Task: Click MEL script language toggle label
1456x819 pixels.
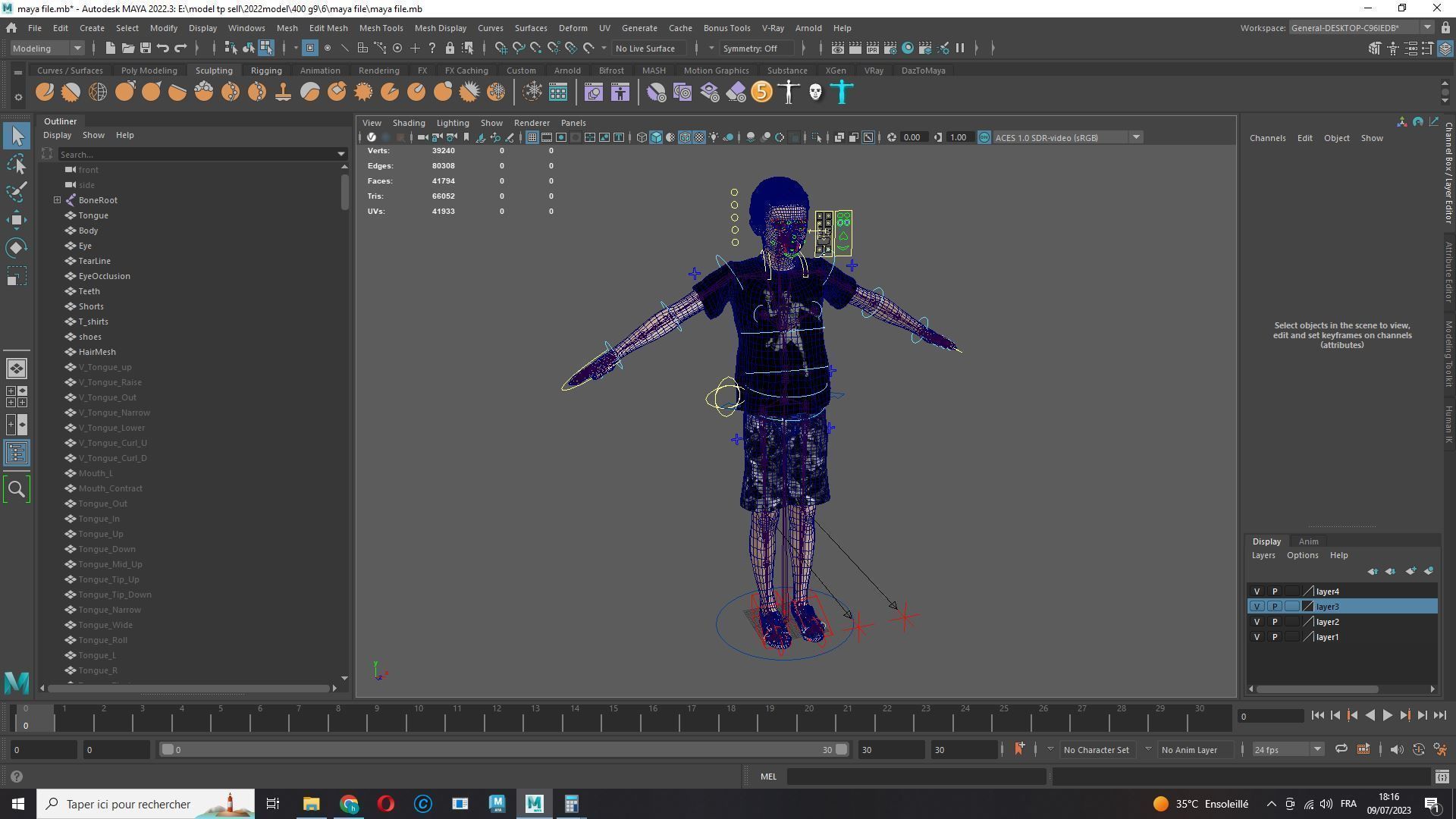Action: click(x=768, y=777)
